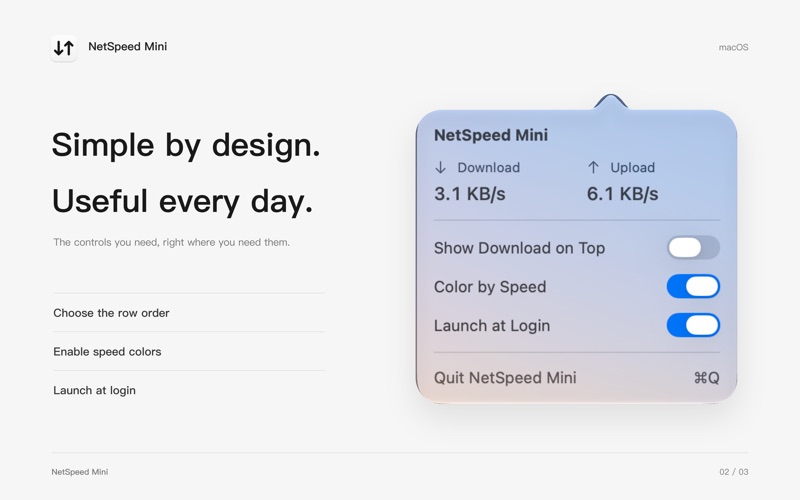Click the macOS label at top right
Screen dimensions: 800x500
[734, 47]
